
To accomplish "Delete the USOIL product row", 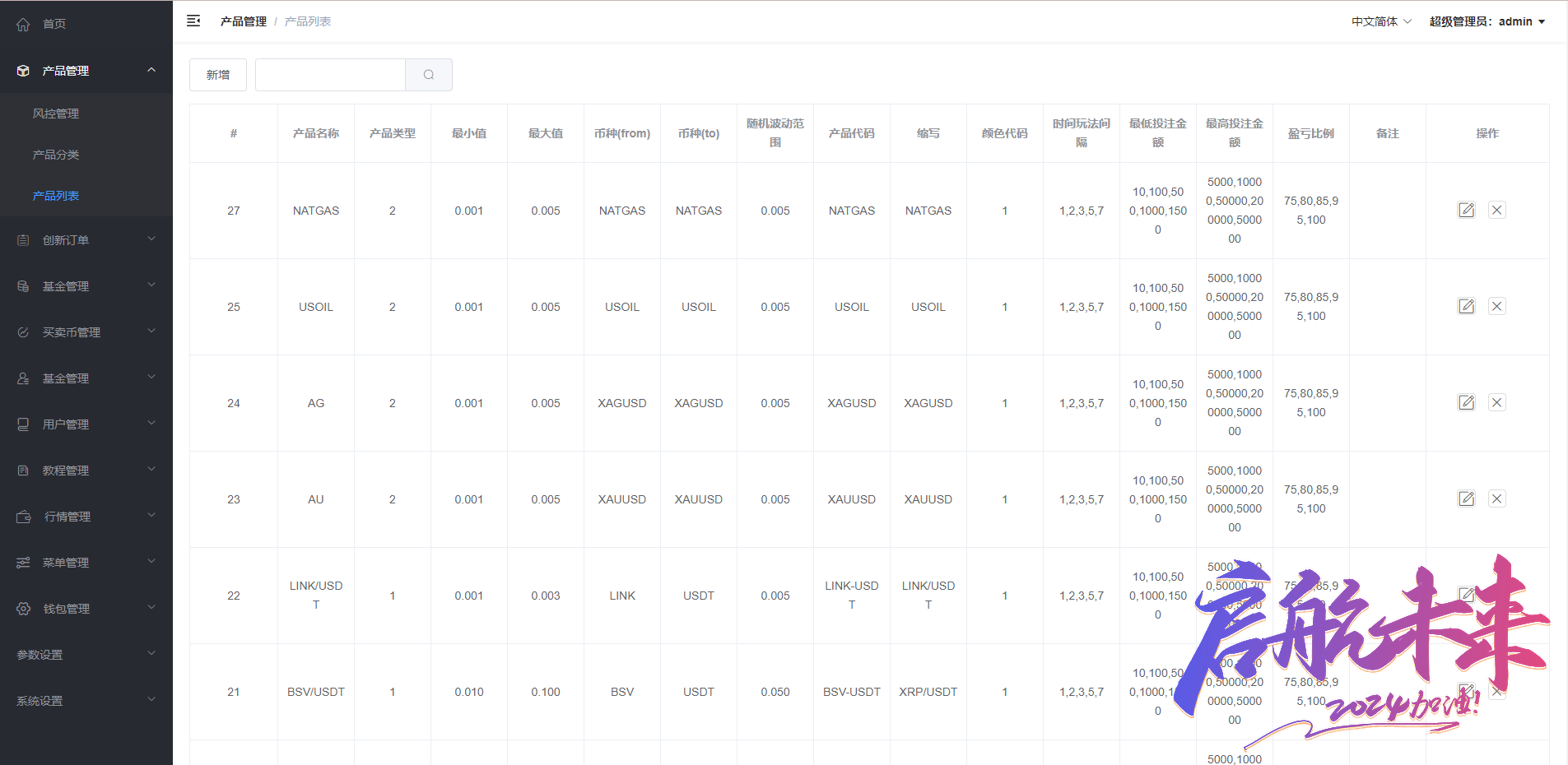I will pyautogui.click(x=1496, y=306).
